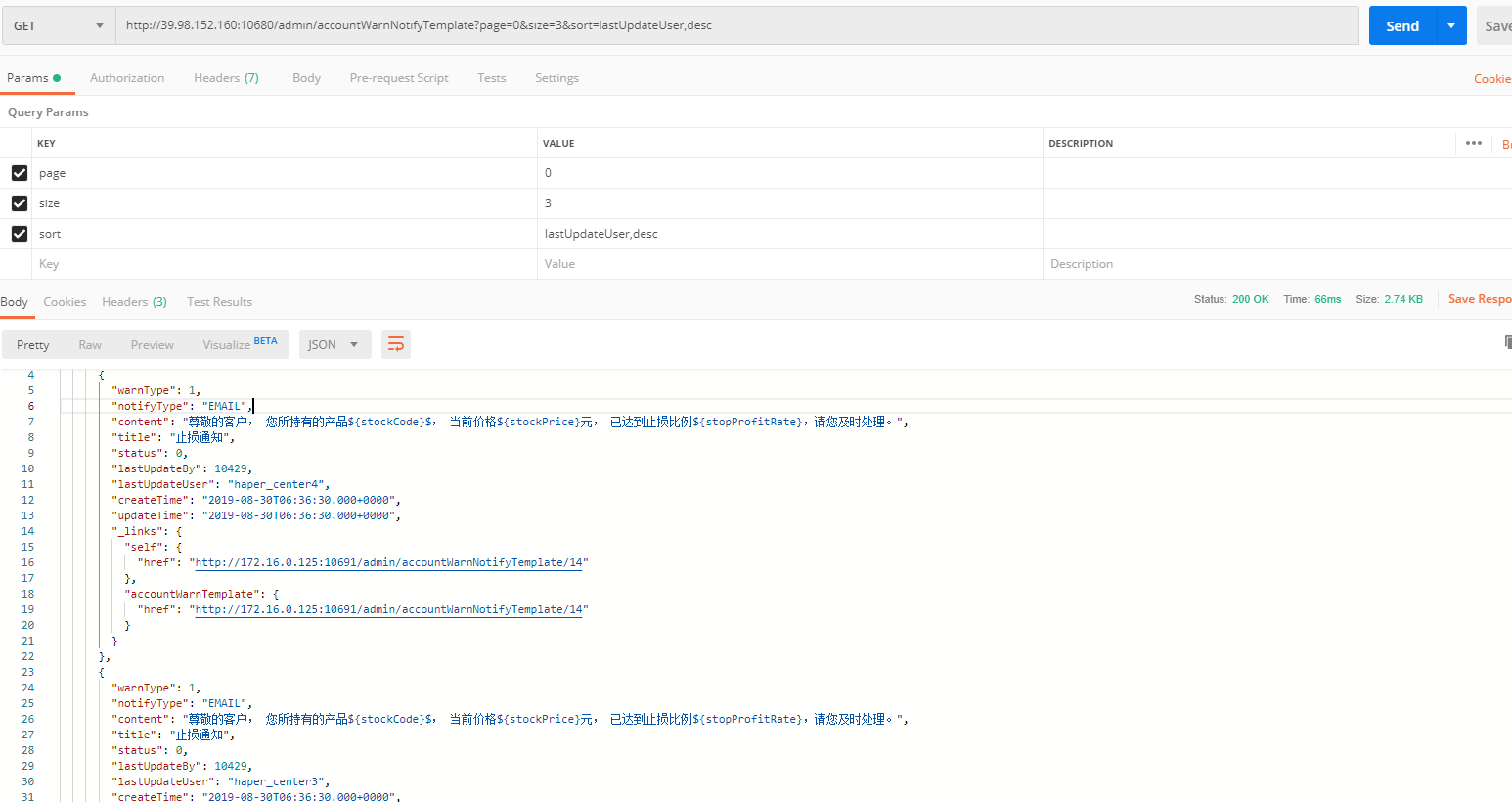Image resolution: width=1512 pixels, height=802 pixels.
Task: Select the Raw view
Action: click(x=90, y=345)
